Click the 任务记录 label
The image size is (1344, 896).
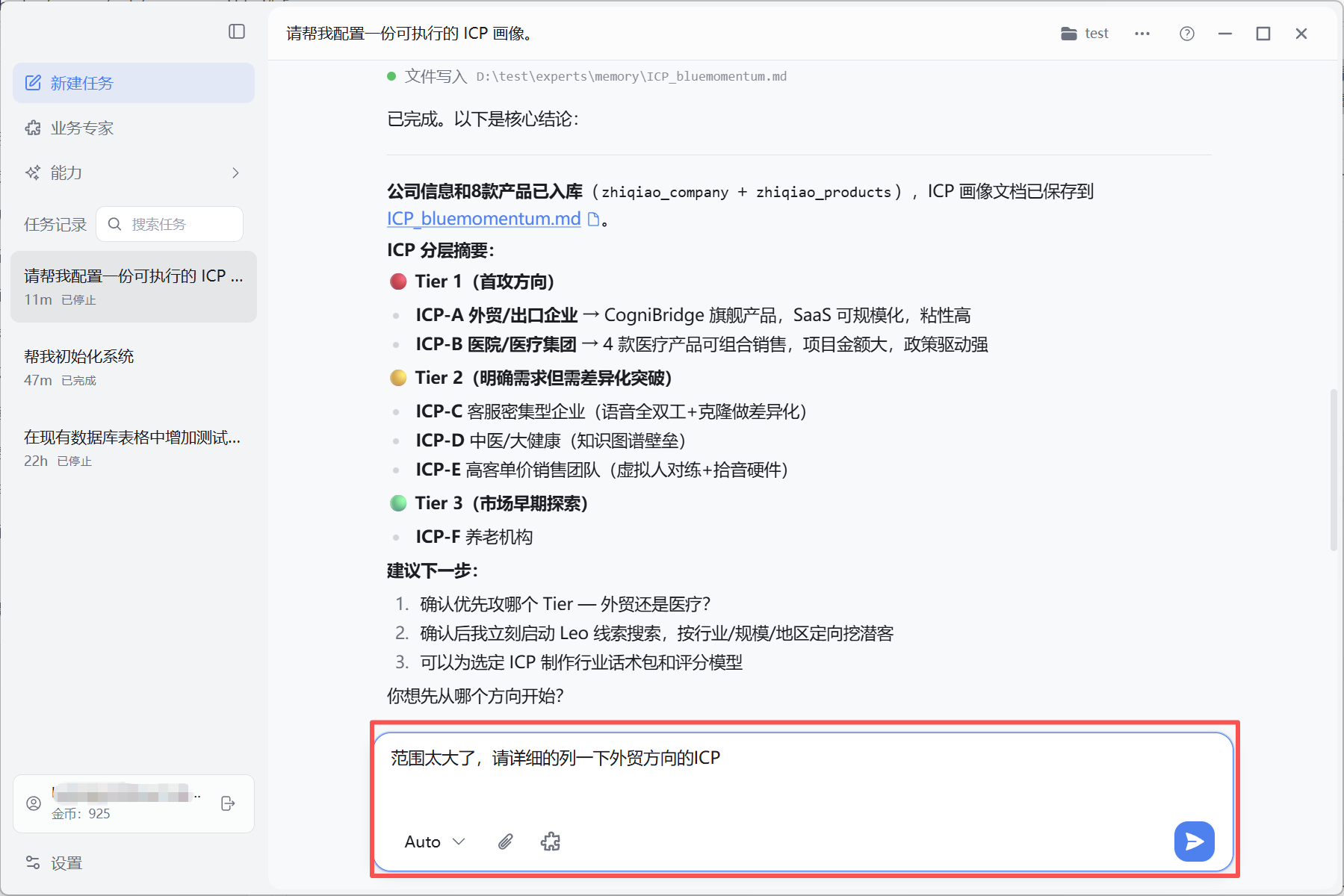pos(55,224)
